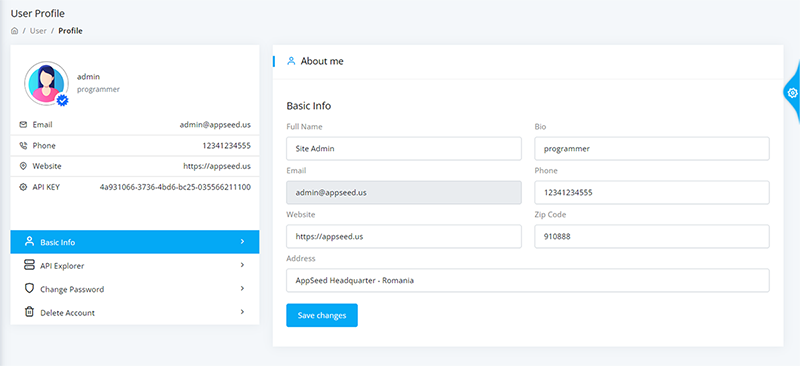
Task: Click the Full Name field label
Action: point(305,127)
